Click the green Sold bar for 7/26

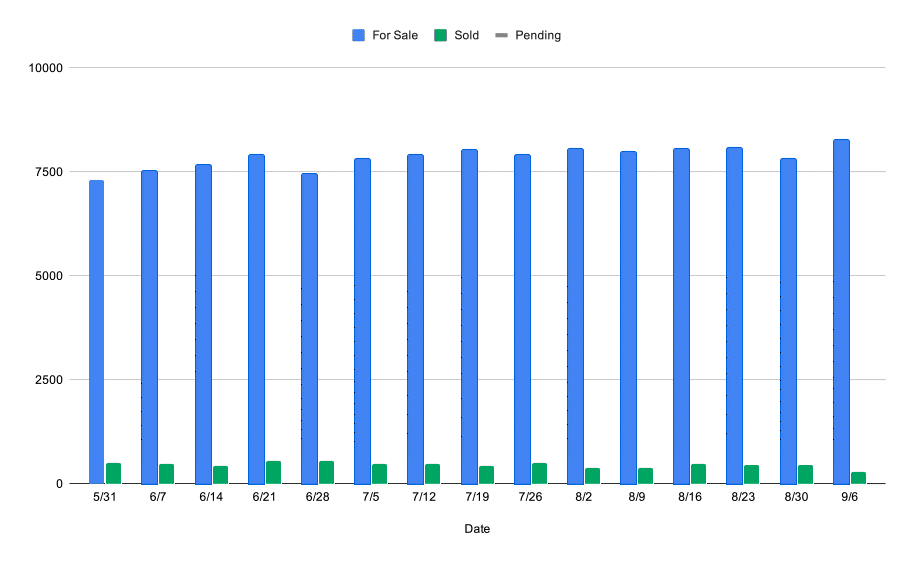coord(539,474)
